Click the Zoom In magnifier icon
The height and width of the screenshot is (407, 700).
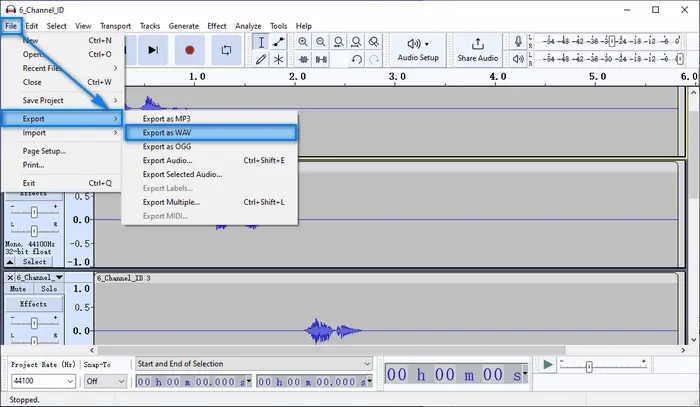point(301,42)
